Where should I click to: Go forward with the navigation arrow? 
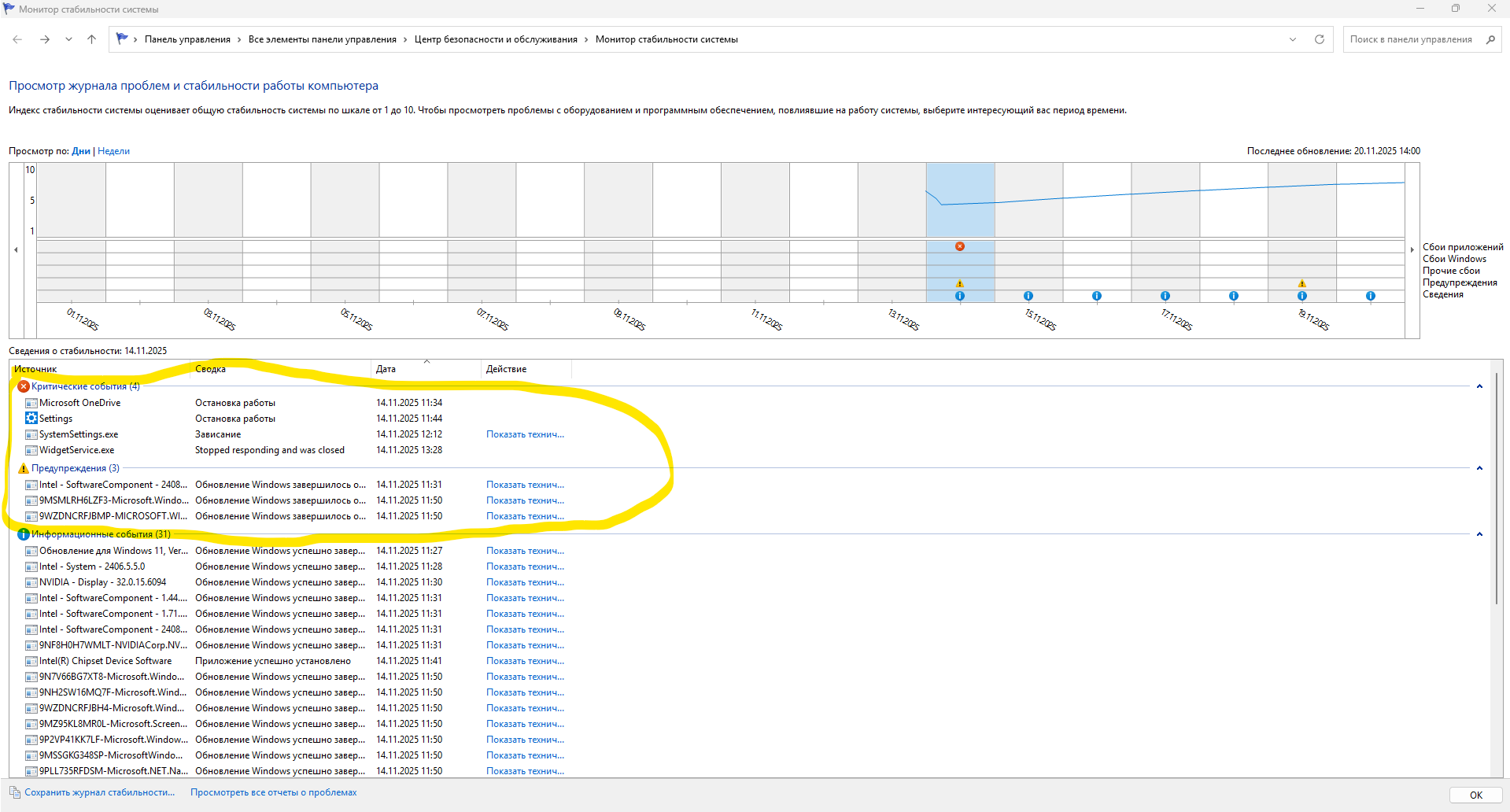[x=45, y=39]
